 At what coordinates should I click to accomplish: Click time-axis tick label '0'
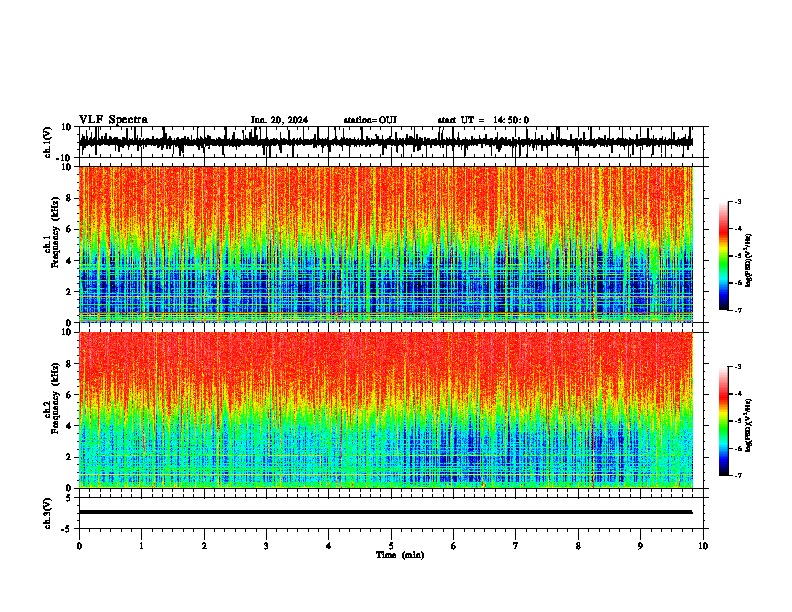[x=79, y=546]
